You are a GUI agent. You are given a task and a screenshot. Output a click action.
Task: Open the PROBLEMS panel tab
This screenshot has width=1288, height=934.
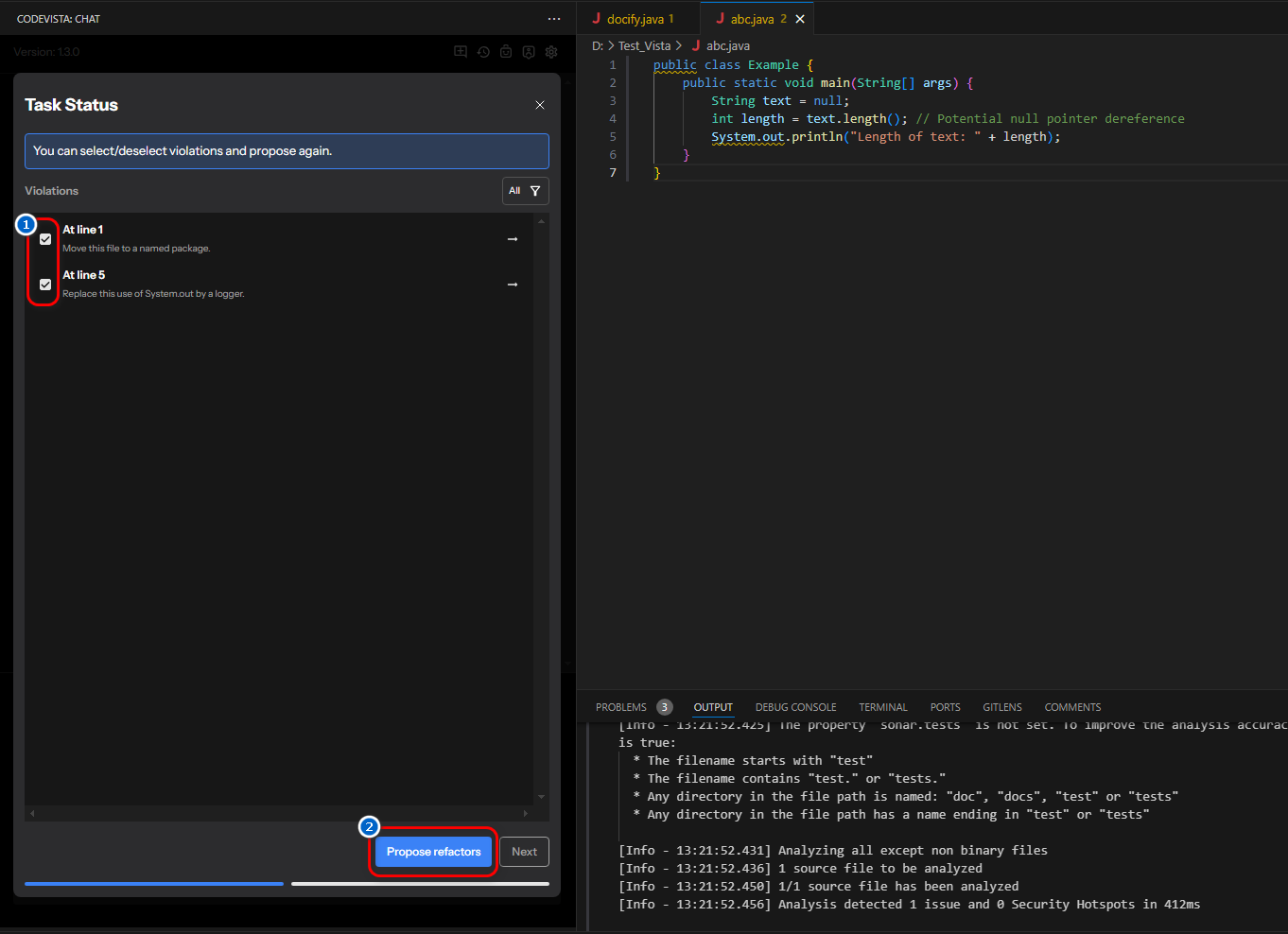(621, 707)
